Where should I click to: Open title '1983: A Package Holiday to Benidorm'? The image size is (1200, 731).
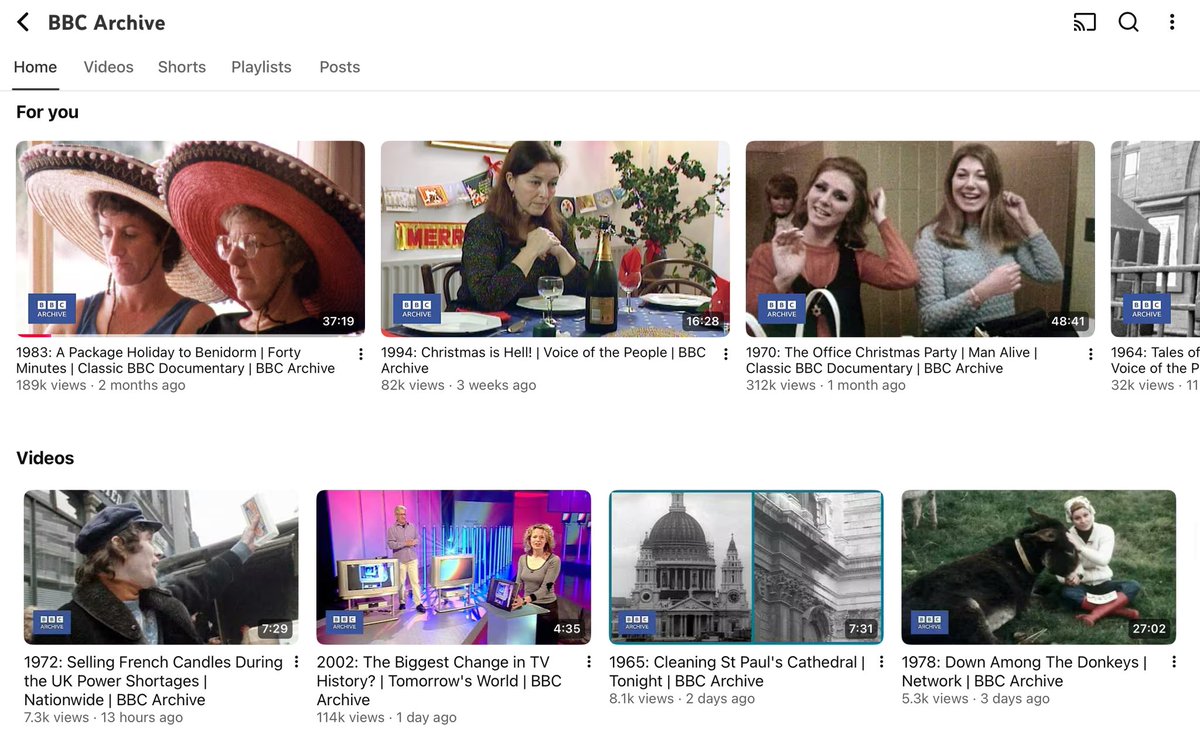(176, 360)
